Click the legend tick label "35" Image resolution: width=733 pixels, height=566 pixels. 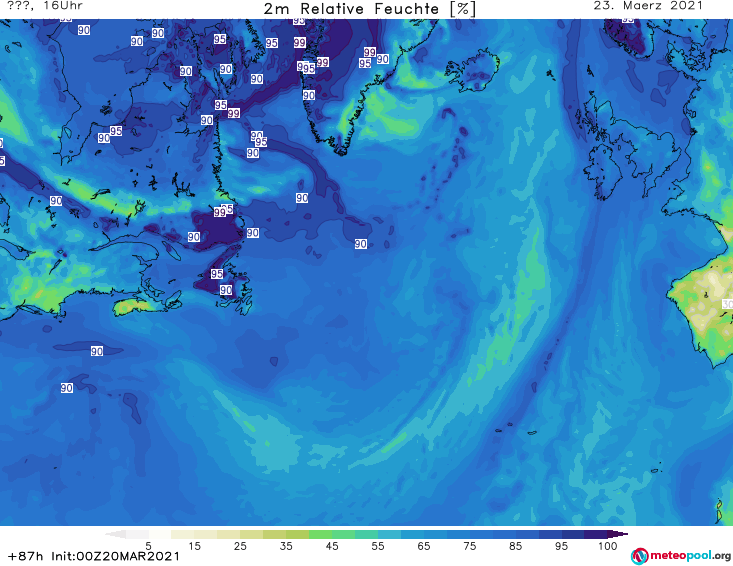point(286,546)
